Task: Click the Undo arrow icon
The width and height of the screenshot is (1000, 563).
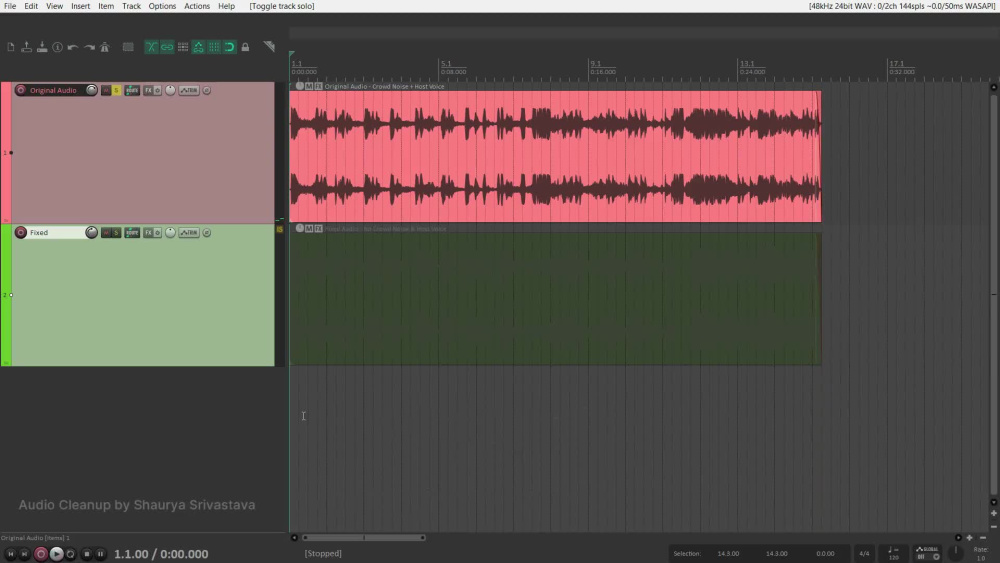Action: click(x=73, y=47)
